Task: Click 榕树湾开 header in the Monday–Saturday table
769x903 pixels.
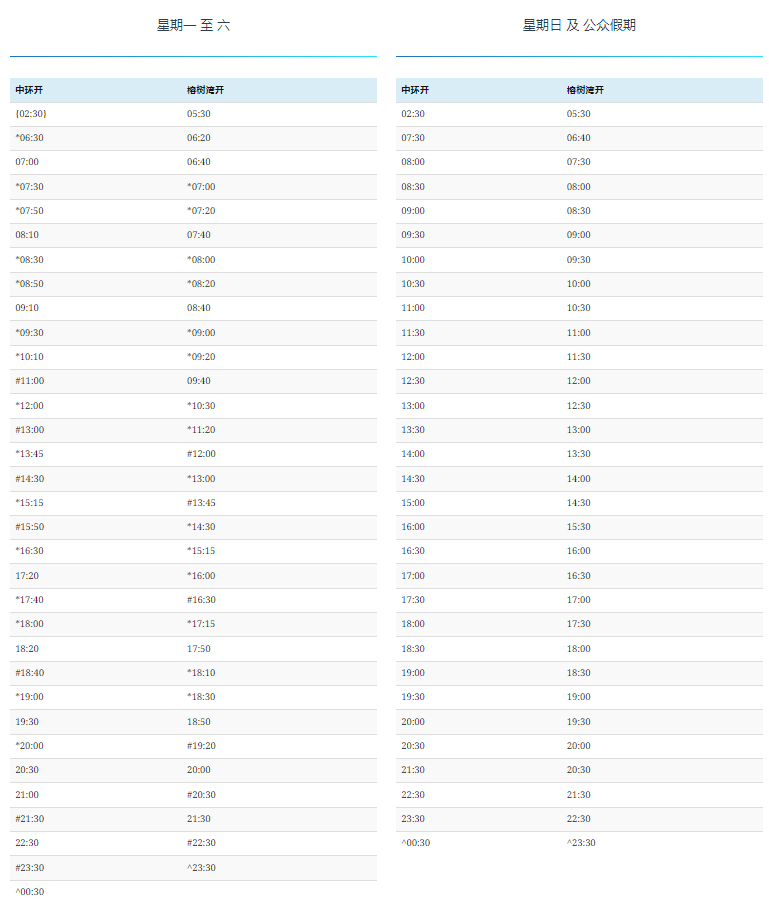Action: tap(205, 90)
